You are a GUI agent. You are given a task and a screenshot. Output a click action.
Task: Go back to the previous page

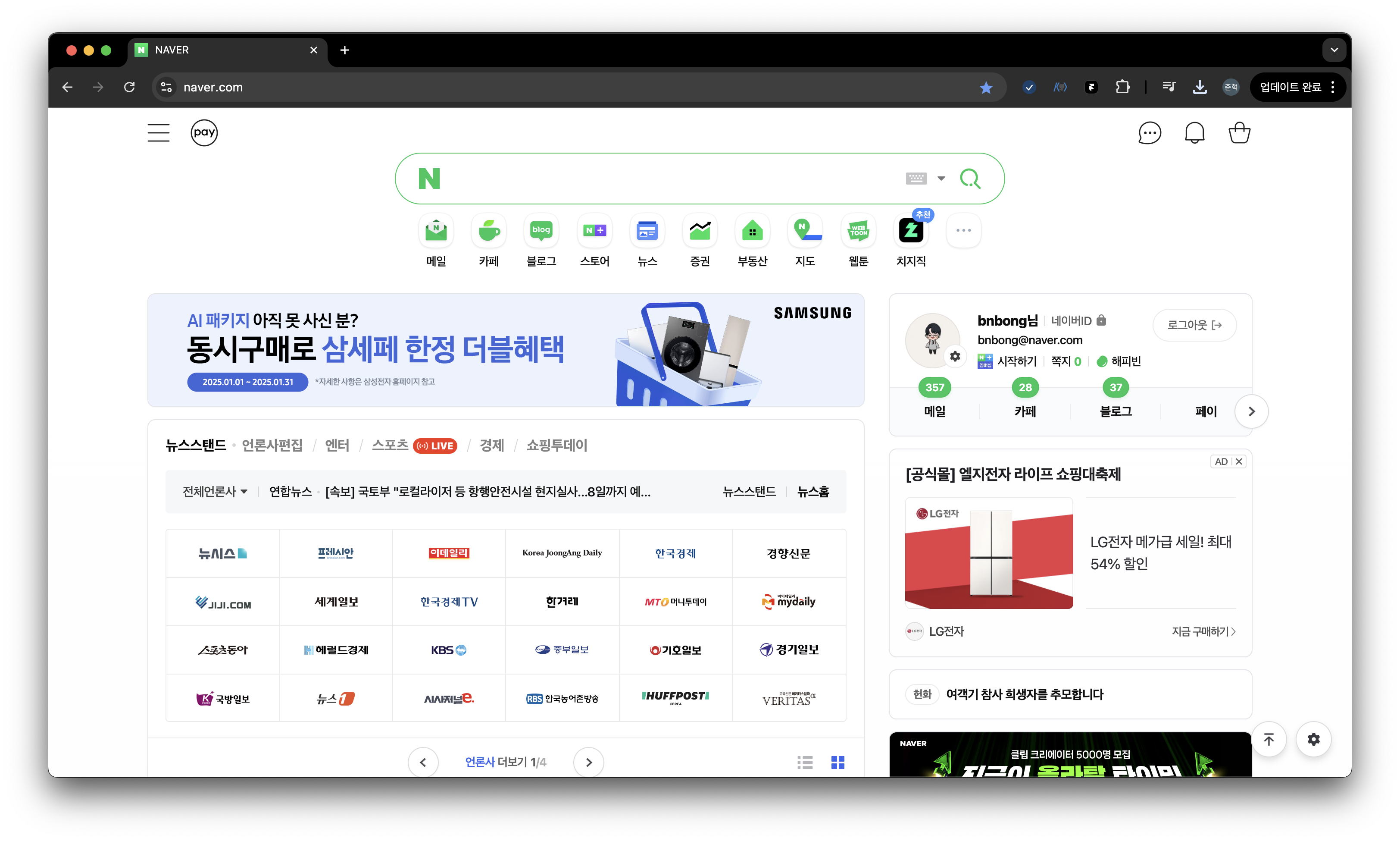[67, 87]
